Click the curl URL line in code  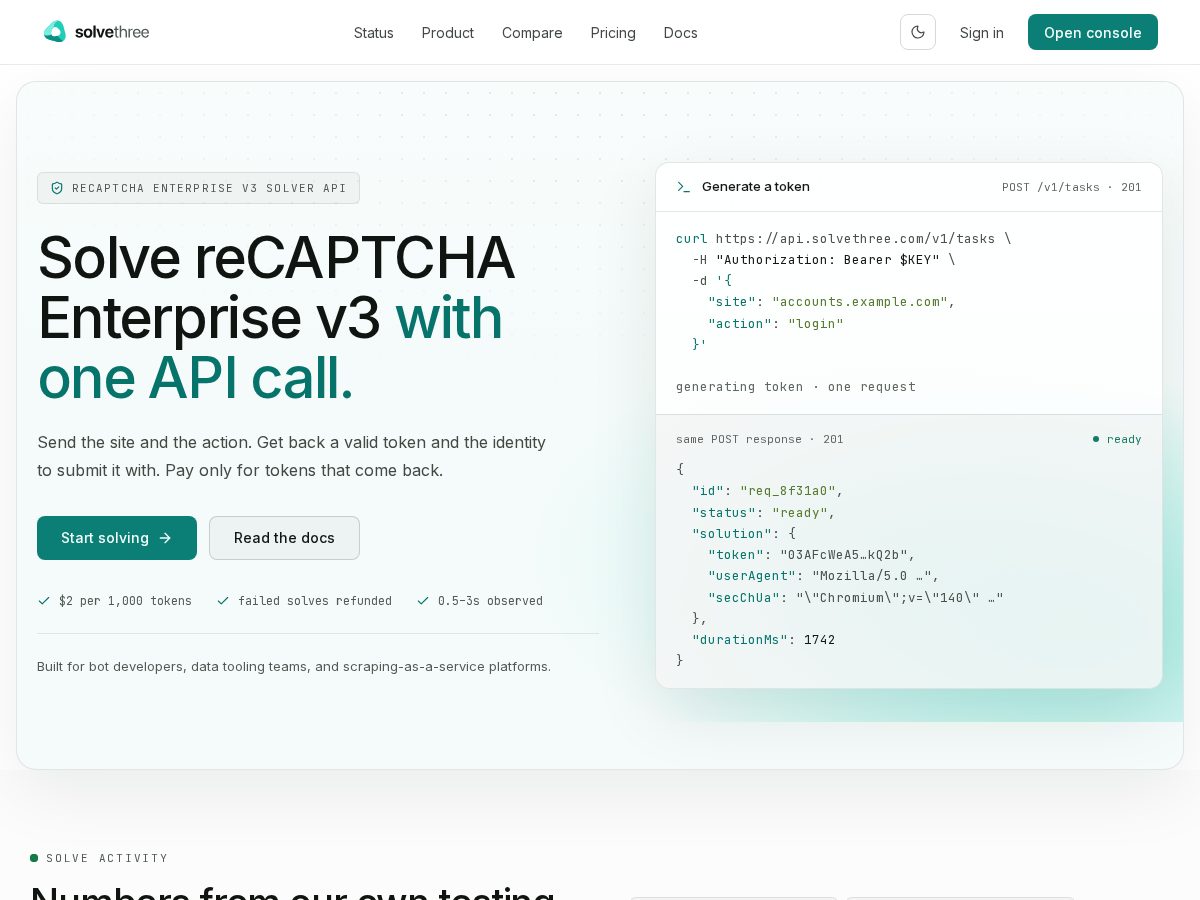click(844, 239)
